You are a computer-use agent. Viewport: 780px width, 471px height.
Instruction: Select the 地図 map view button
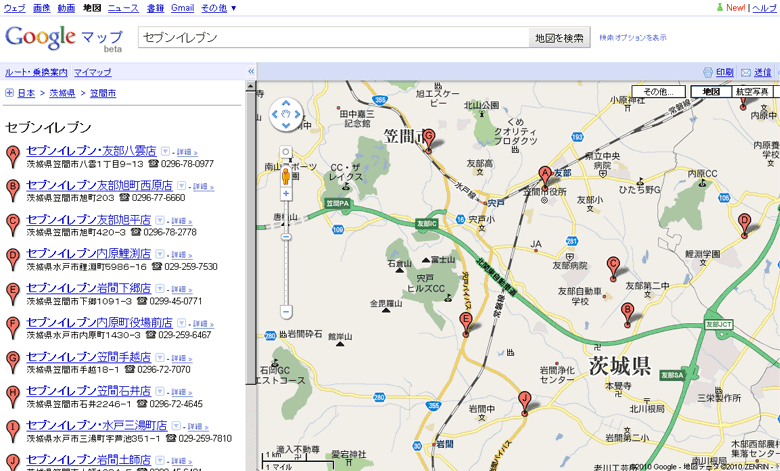click(x=711, y=92)
